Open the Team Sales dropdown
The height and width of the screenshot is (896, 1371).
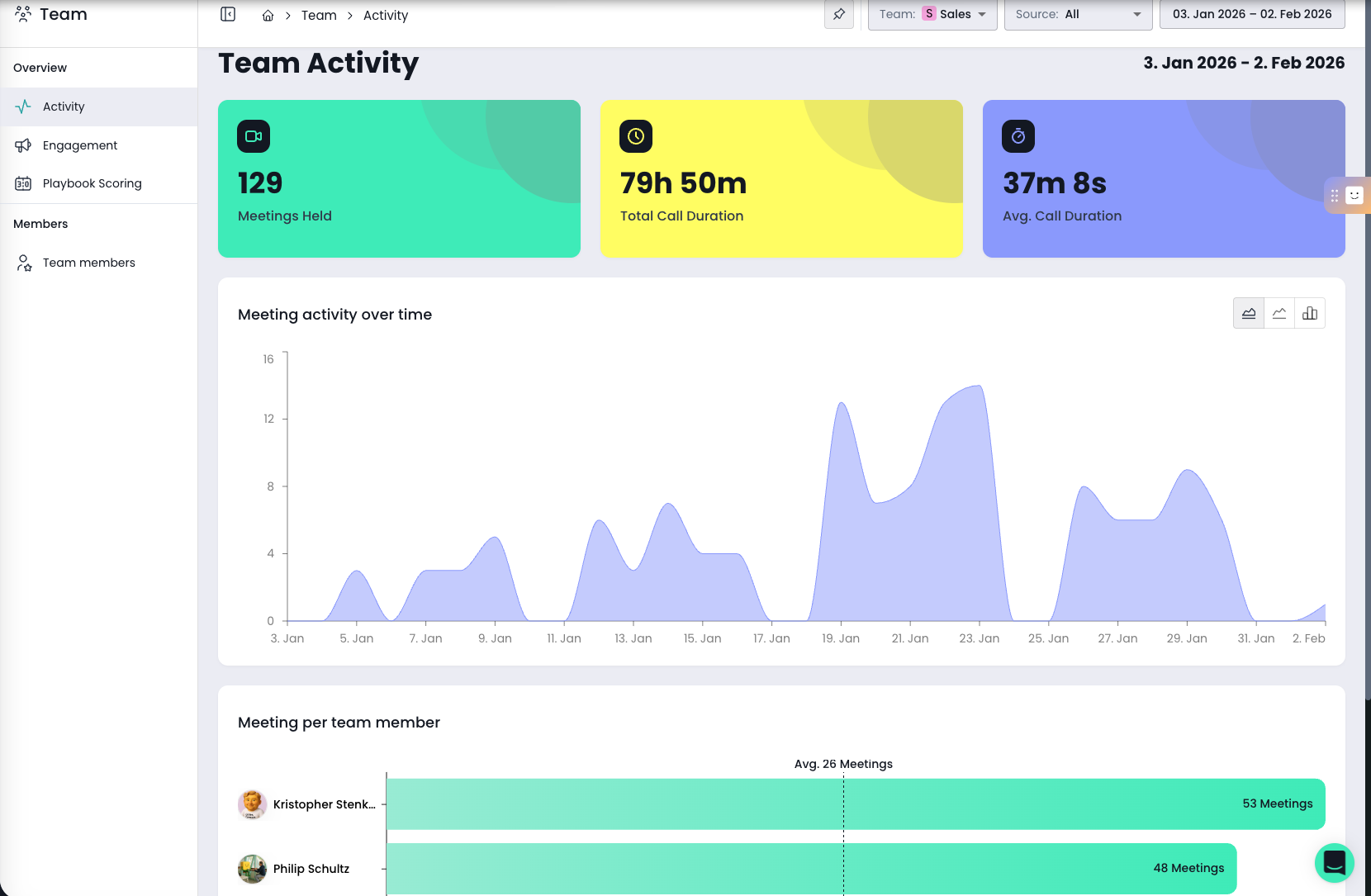(x=932, y=15)
